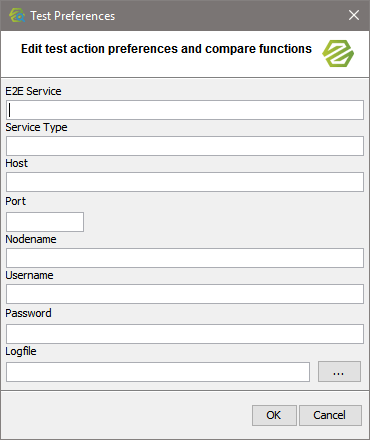Screen dimensions: 370x440
Task: Click into the Service Type field
Action: 185,146
